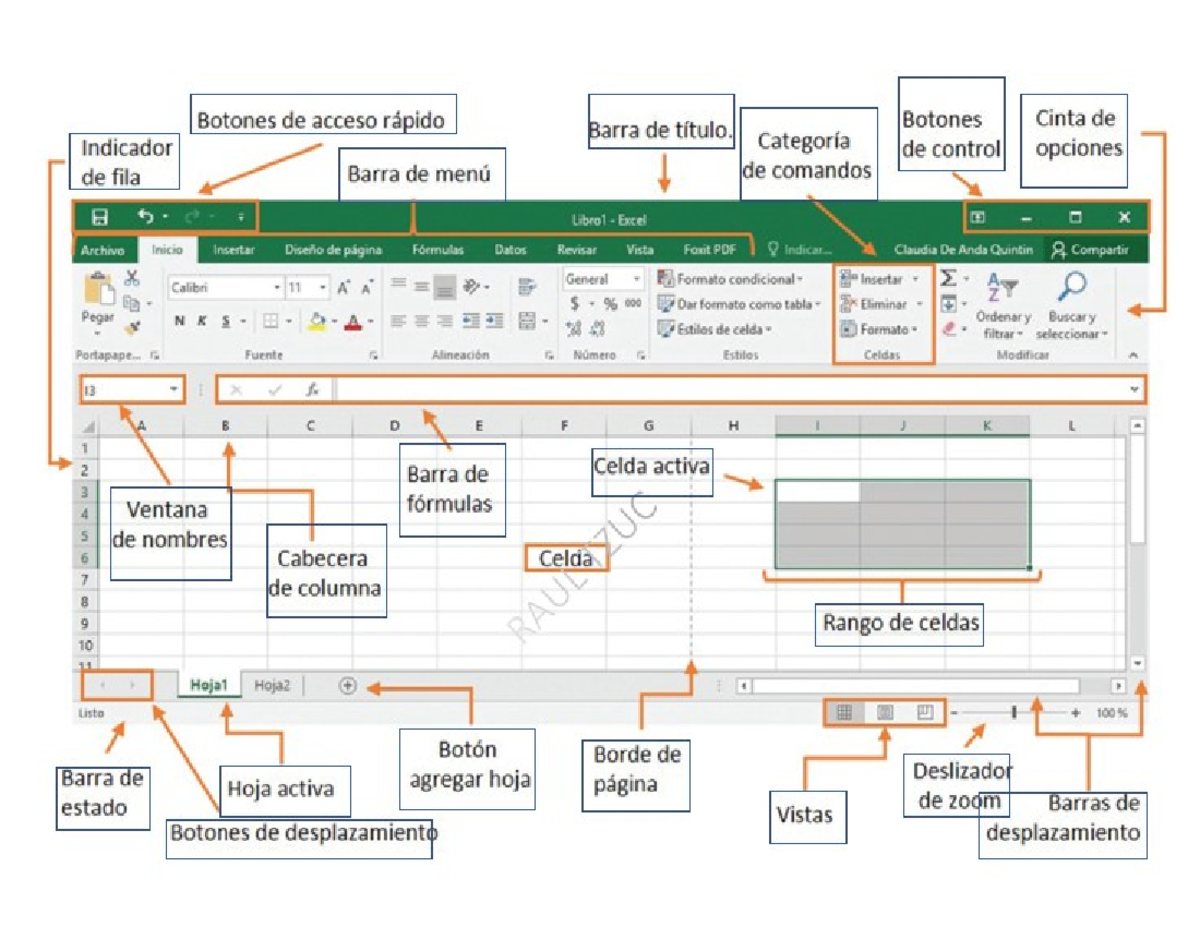Add a sheet with the plus button
This screenshot has width=1200, height=927.
pos(346,687)
